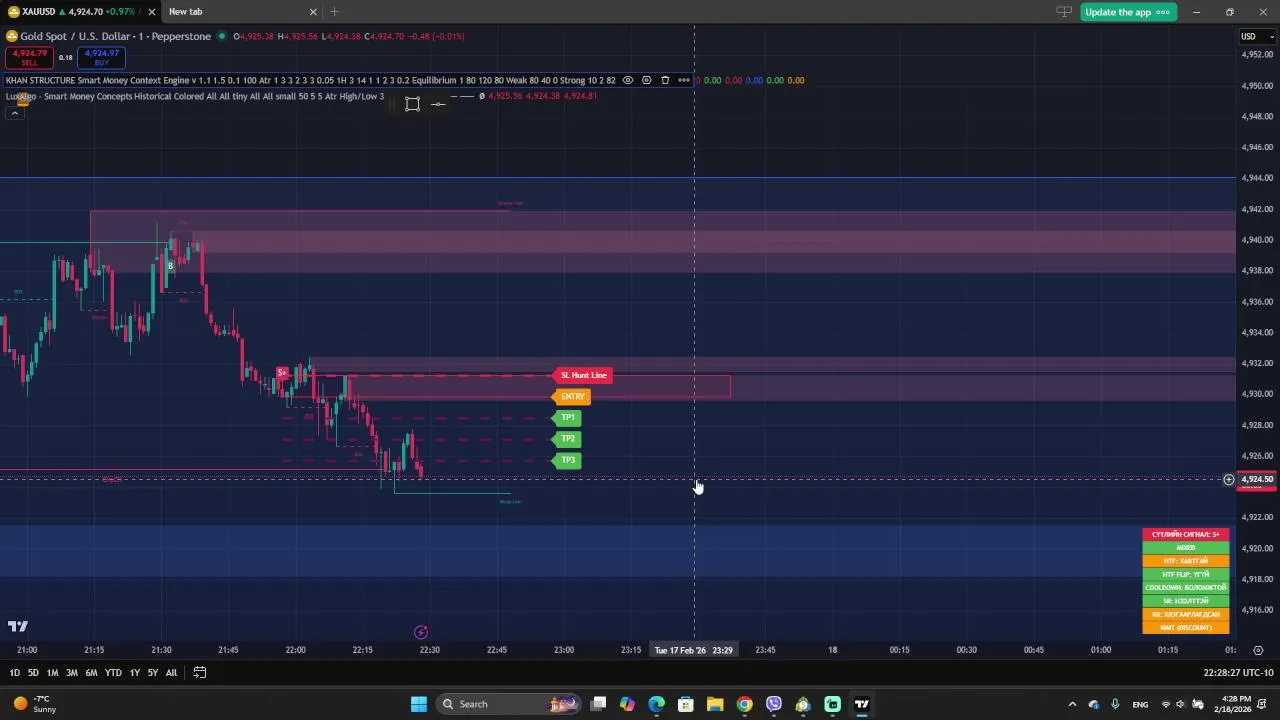Click the Update the app button

(x=1127, y=12)
